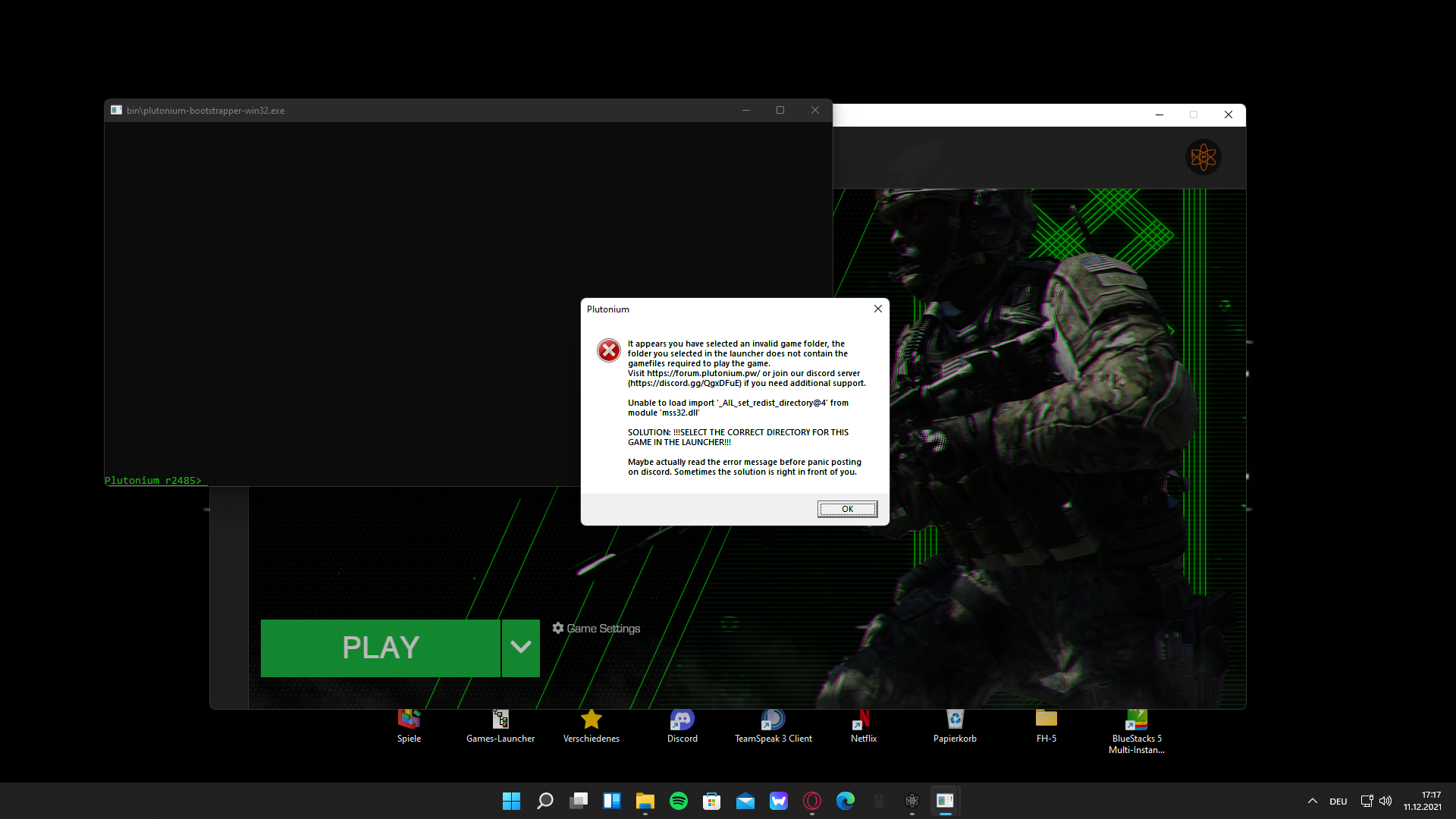Screen dimensions: 1456x819
Task: Open Spotify from the taskbar
Action: [679, 801]
